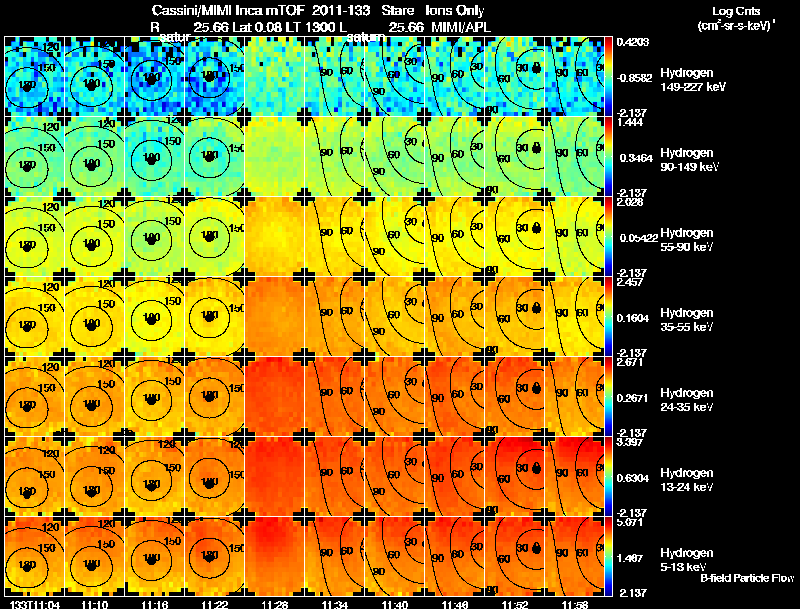This screenshot has height=609, width=800.
Task: Click the '11:22' time axis label
Action: (215, 604)
